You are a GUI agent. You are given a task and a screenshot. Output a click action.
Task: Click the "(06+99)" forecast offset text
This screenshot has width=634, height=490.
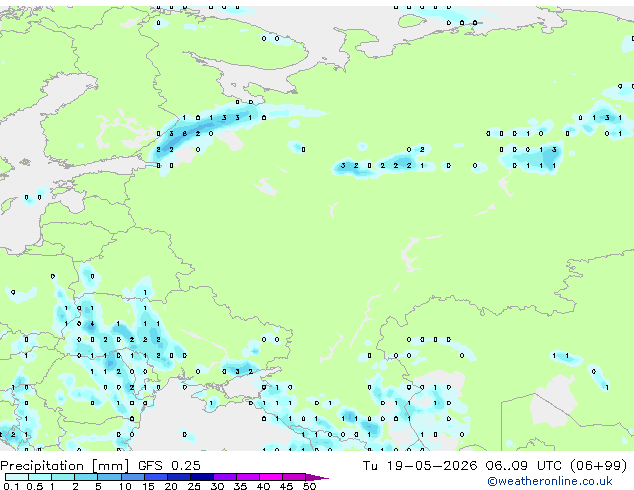coord(598,466)
